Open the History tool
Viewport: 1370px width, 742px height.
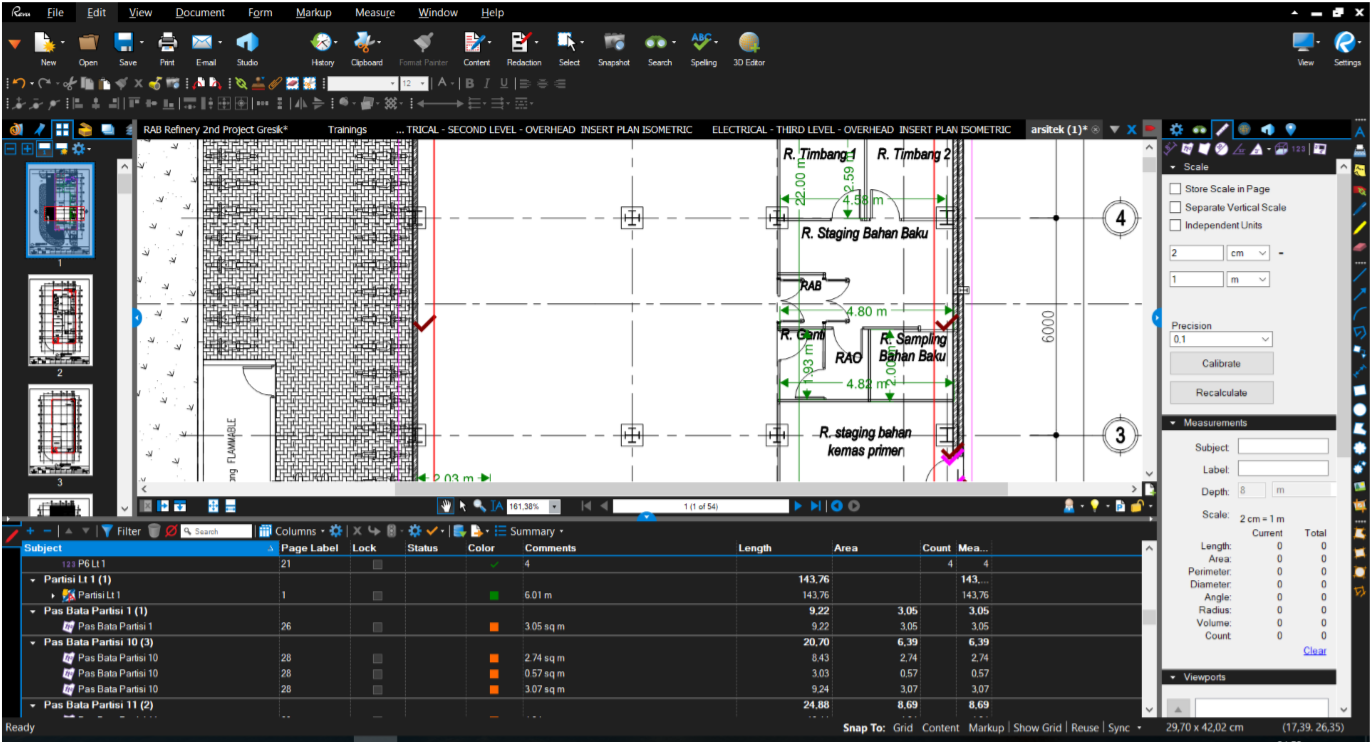pyautogui.click(x=322, y=43)
